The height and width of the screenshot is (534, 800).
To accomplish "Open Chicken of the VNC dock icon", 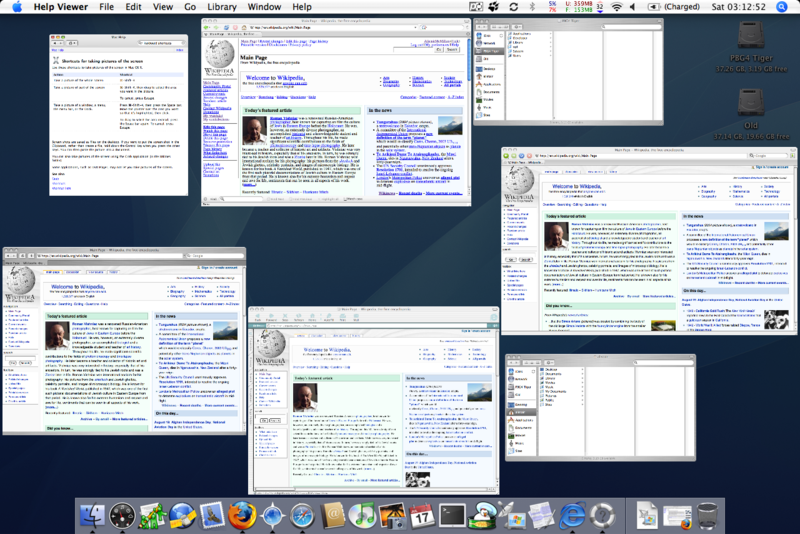I will click(x=483, y=515).
